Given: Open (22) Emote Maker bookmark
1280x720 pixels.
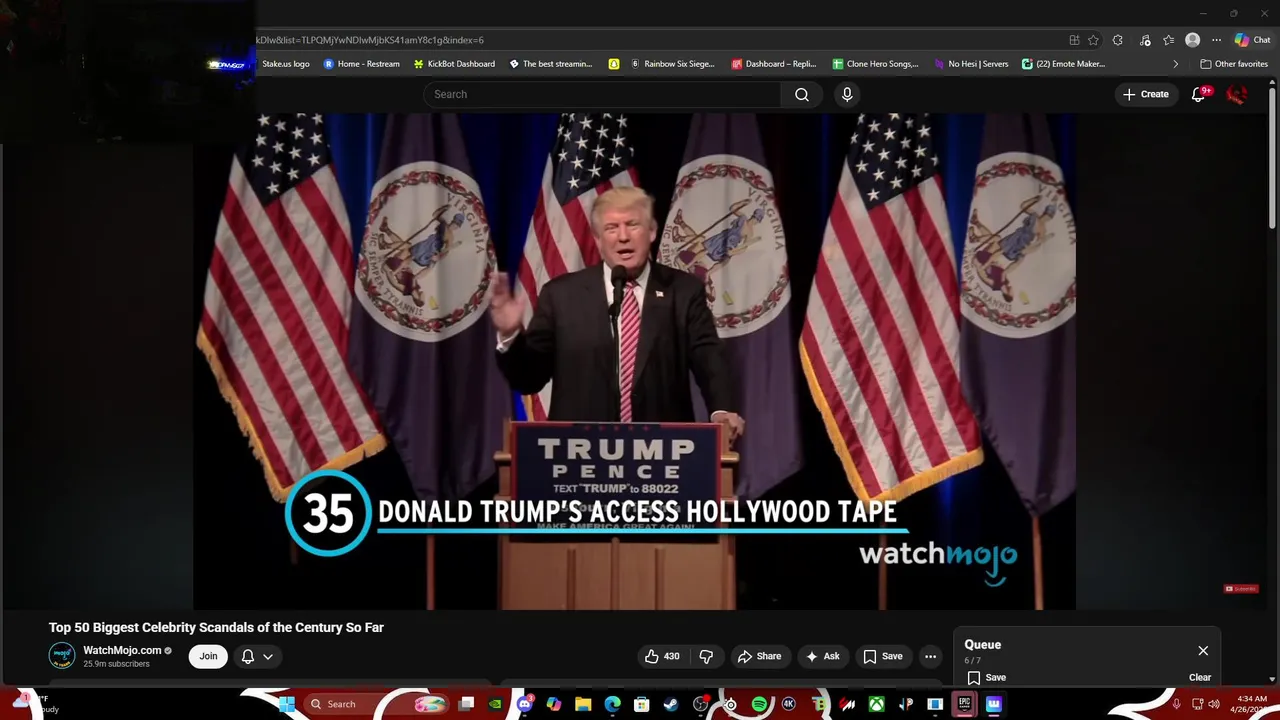Looking at the screenshot, I should [1063, 64].
